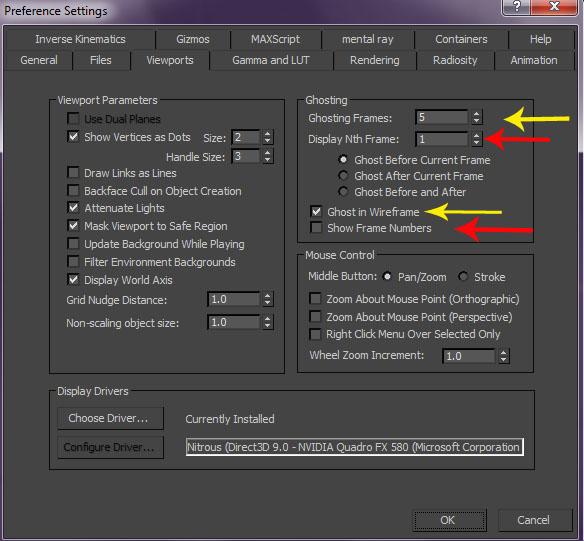
Task: Decrease the Handle Size spinner
Action: (x=267, y=160)
